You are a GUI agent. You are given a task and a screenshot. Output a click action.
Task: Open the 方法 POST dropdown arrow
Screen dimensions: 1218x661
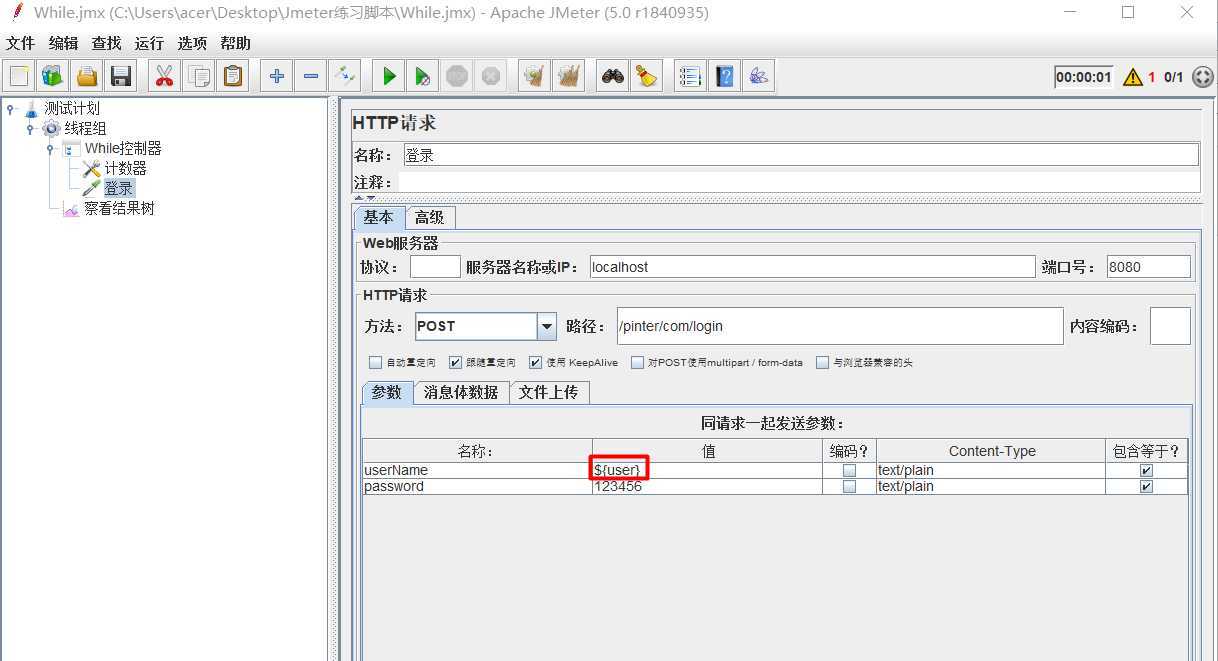click(547, 326)
